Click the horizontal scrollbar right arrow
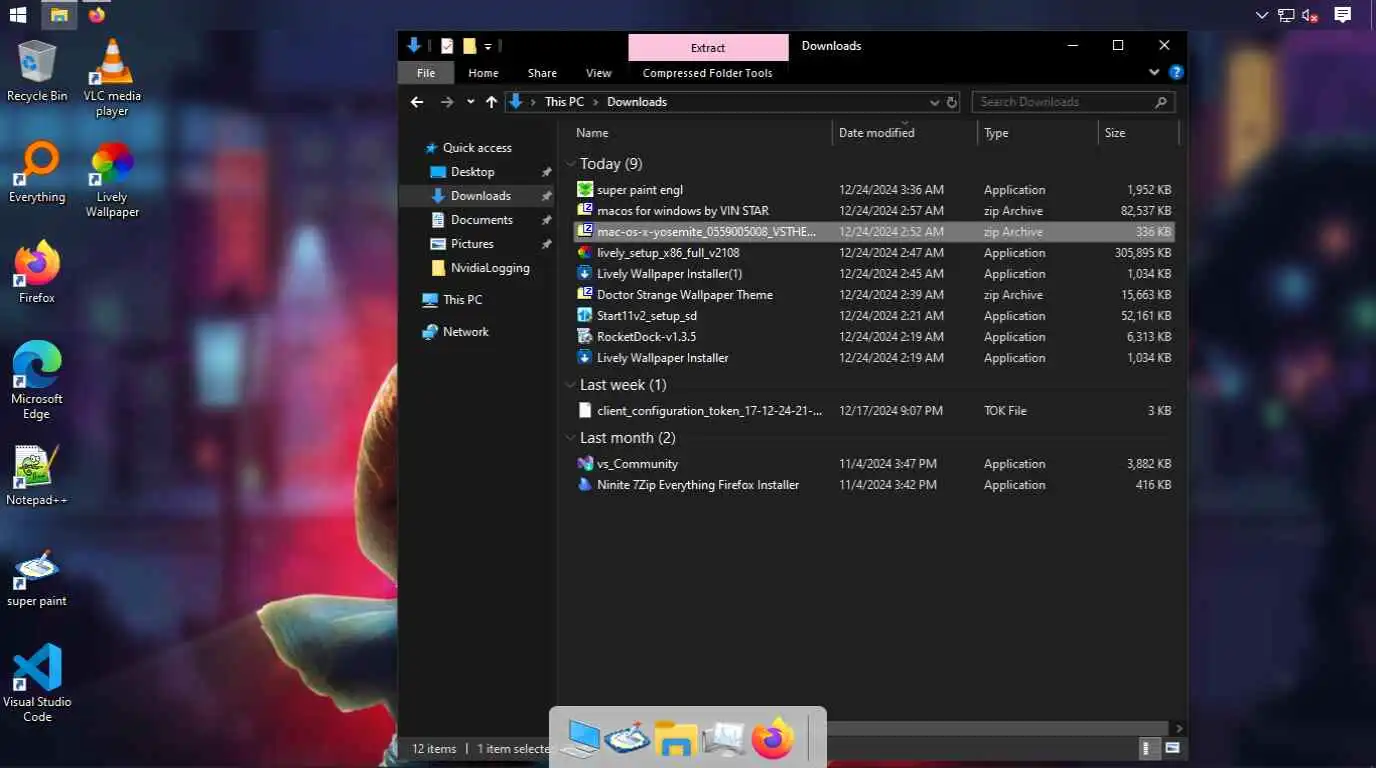This screenshot has height=768, width=1376. (1180, 729)
